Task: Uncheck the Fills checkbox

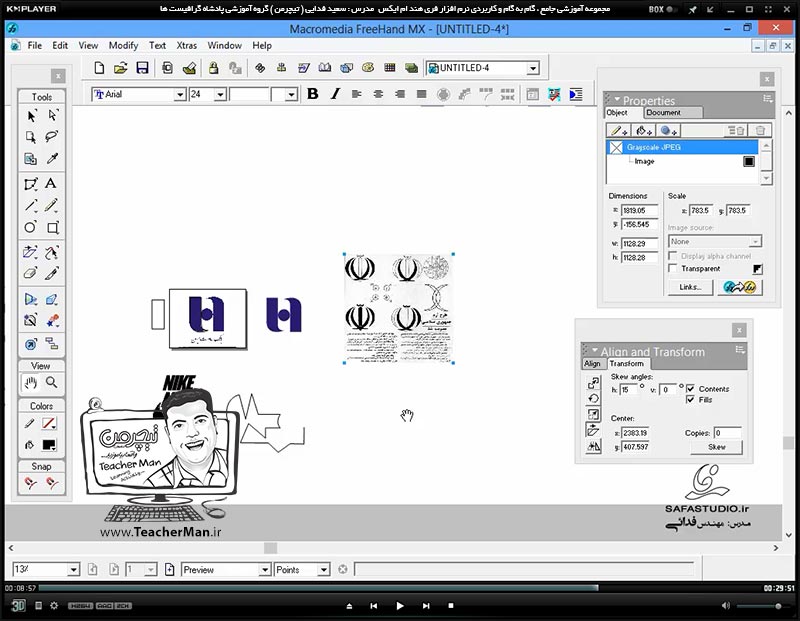Action: 690,400
